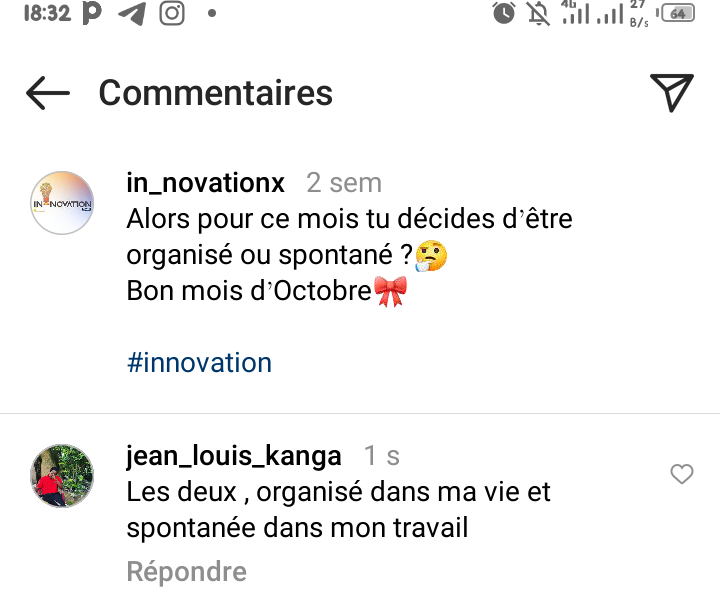Tap the alarm clock status icon
The height and width of the screenshot is (594, 720).
(504, 14)
